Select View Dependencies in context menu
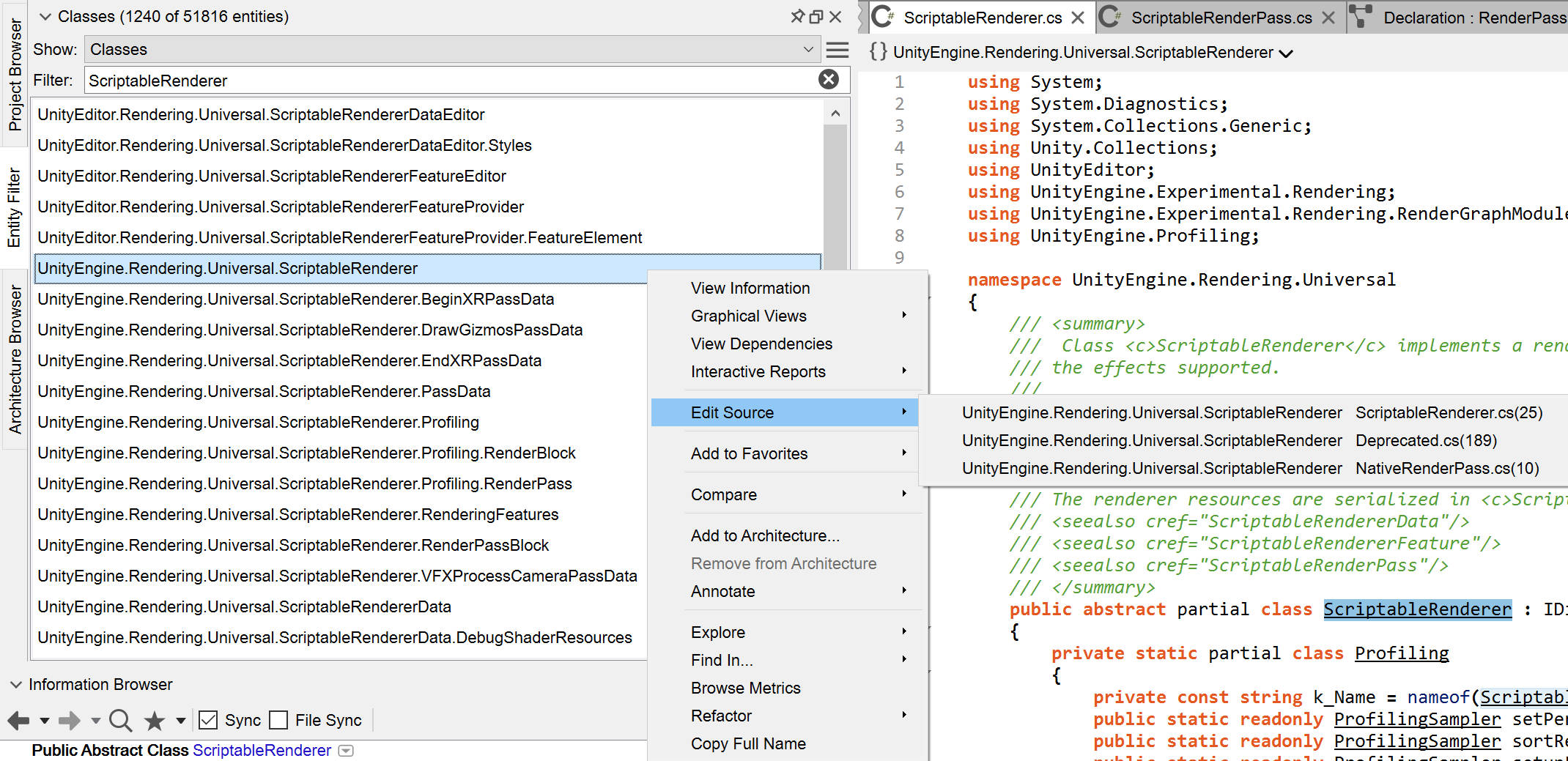Screen dimensions: 1568x761 pos(786,344)
